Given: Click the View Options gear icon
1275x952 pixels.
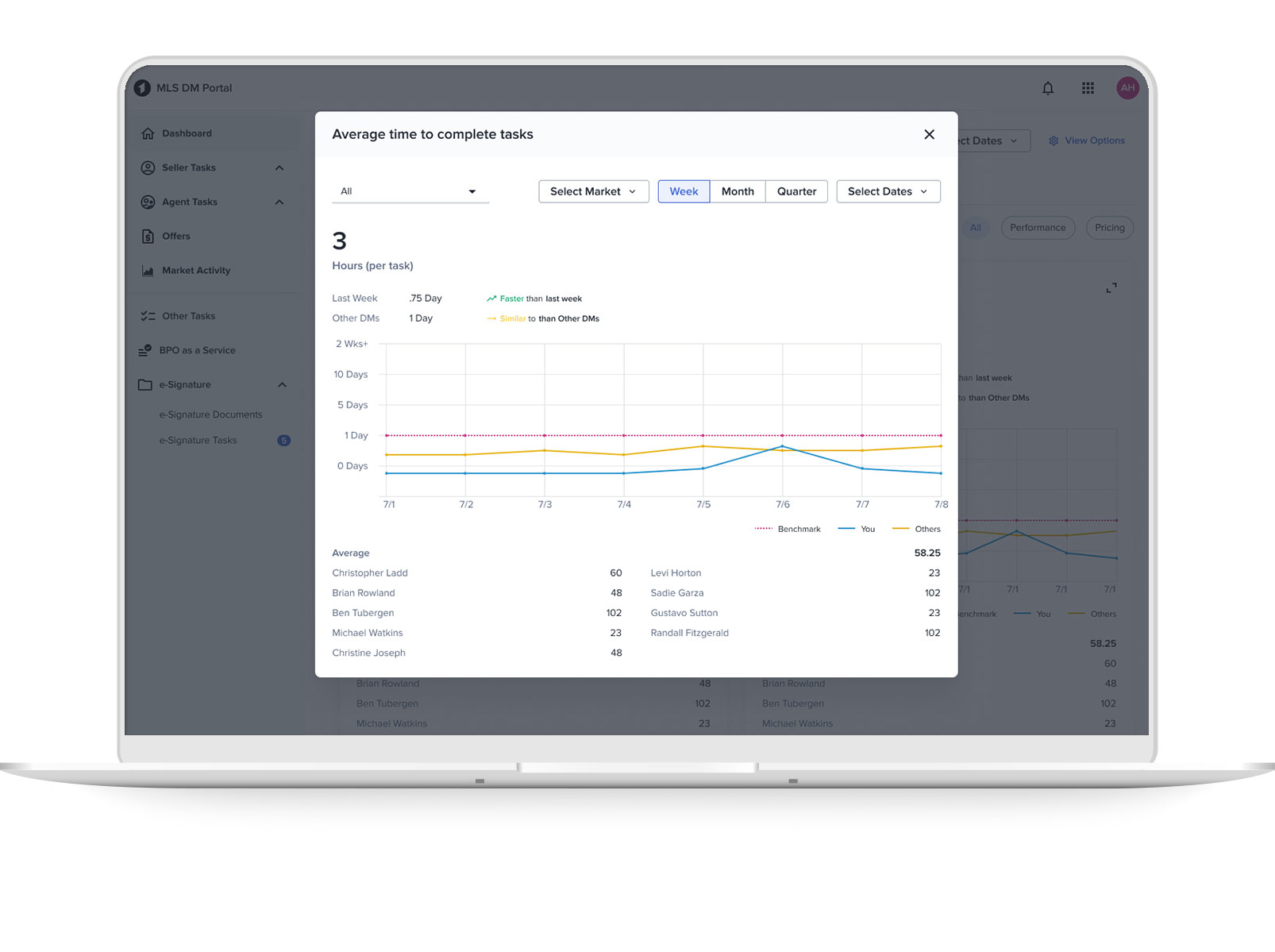Looking at the screenshot, I should tap(1054, 141).
